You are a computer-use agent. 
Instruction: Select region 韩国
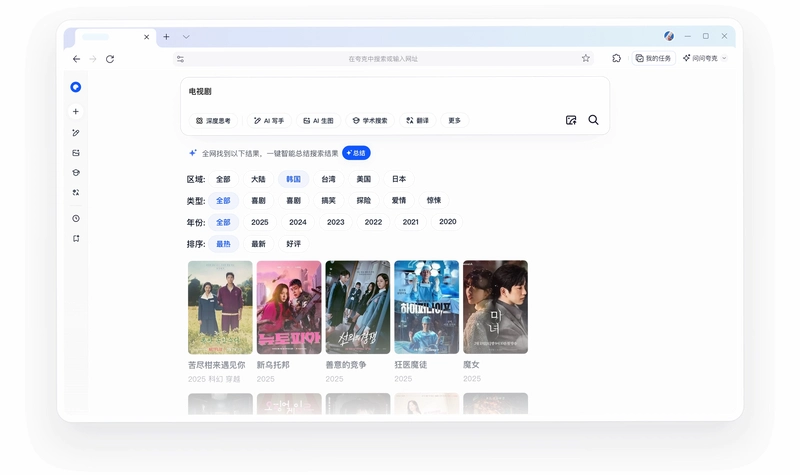(x=293, y=179)
